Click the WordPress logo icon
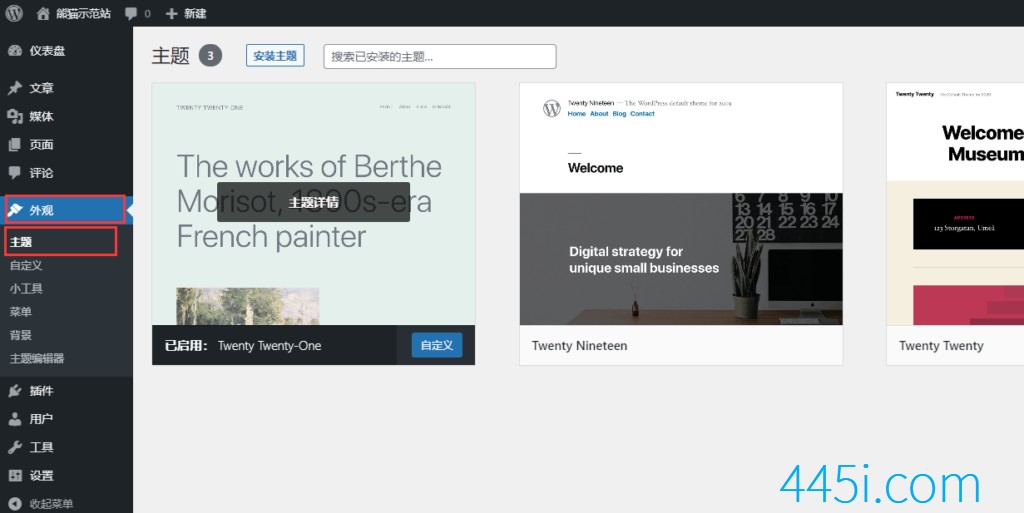1024x513 pixels. coord(14,13)
